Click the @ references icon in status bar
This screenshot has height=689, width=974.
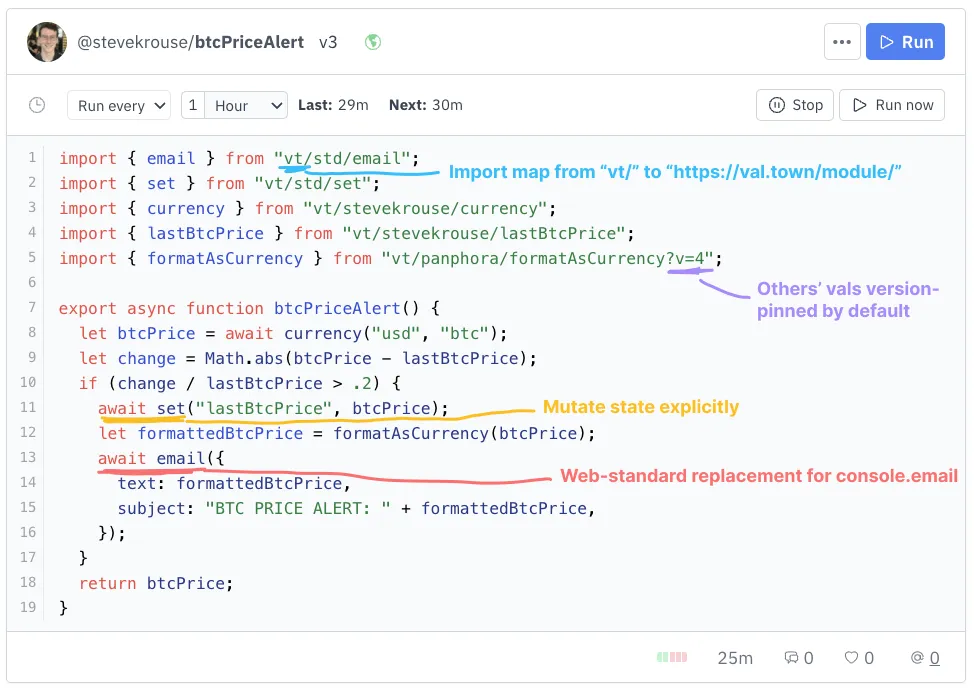click(x=917, y=657)
